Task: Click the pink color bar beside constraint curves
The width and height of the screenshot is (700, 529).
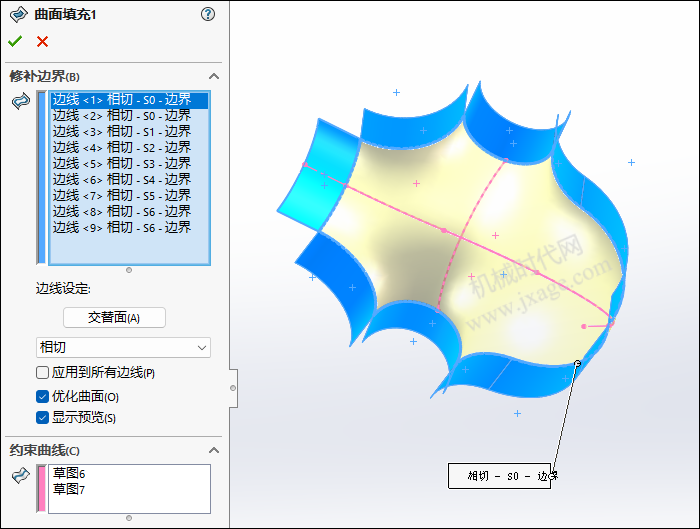Action: click(x=42, y=489)
